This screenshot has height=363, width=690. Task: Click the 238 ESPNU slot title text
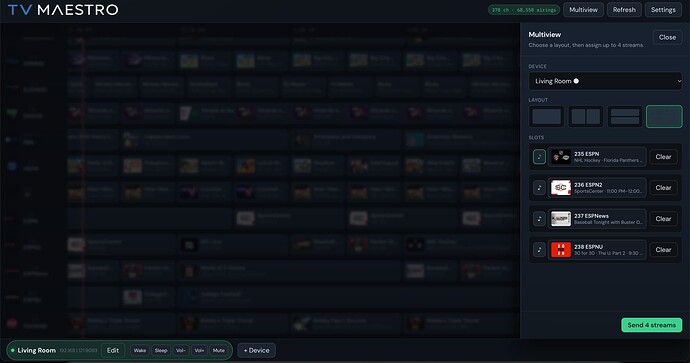[588, 247]
